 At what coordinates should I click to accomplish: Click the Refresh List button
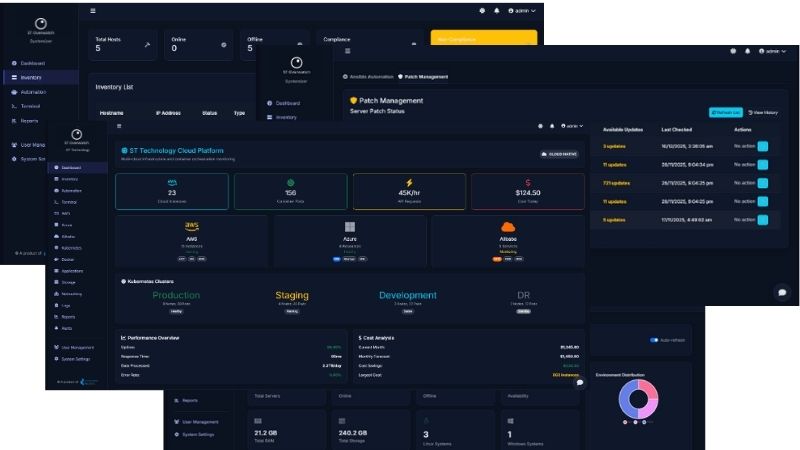click(x=725, y=113)
